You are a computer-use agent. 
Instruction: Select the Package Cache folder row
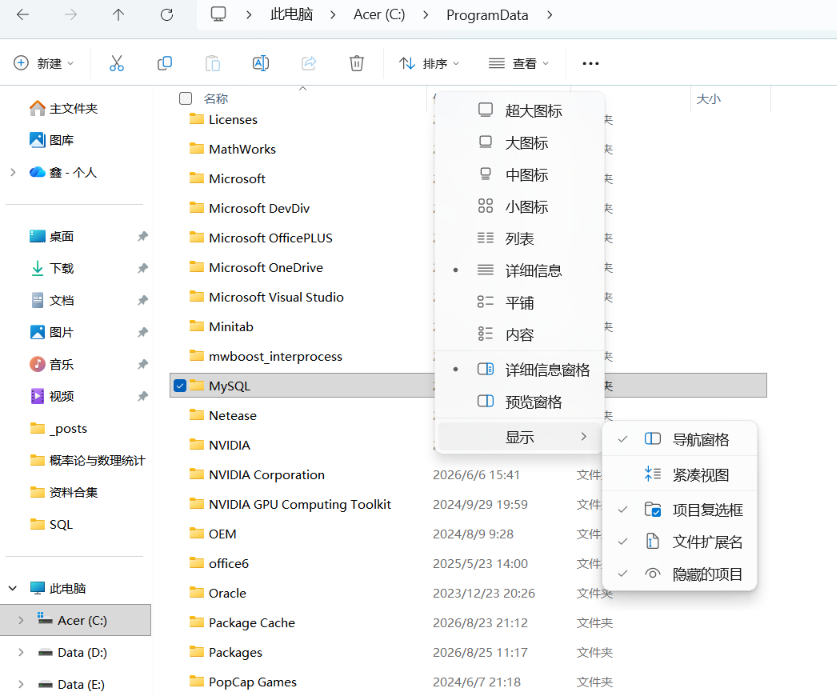(x=468, y=622)
